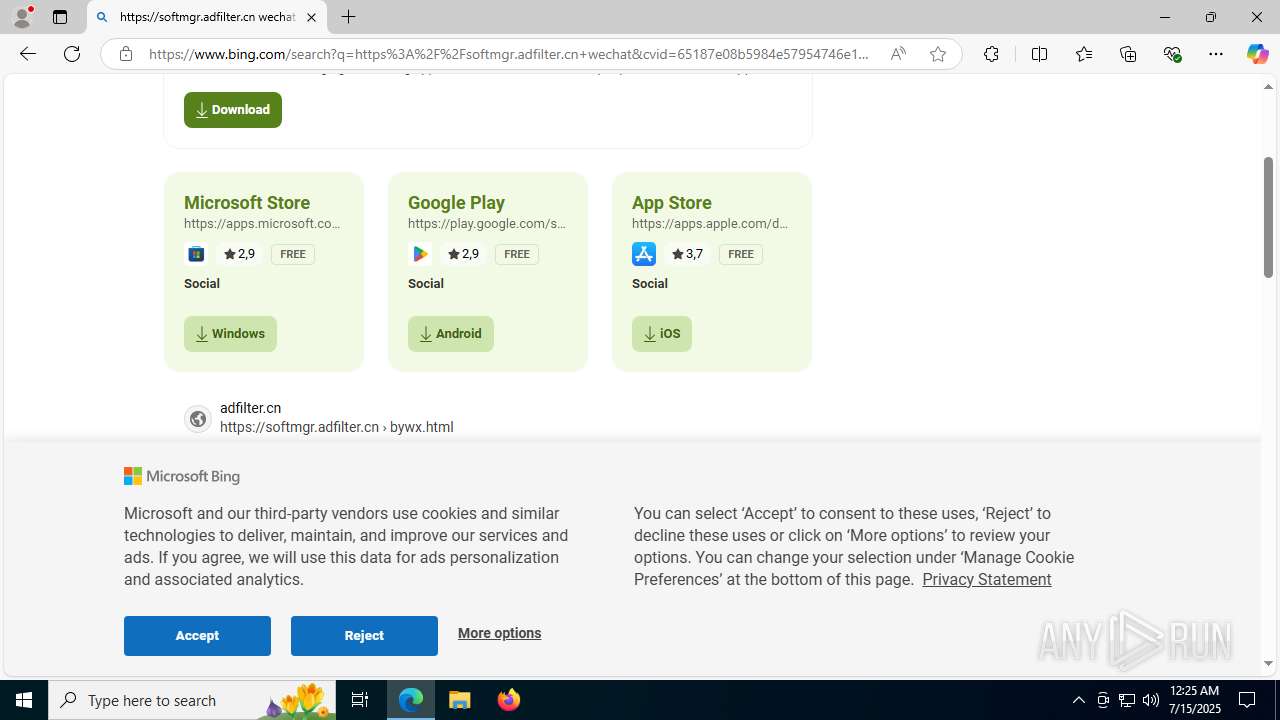Open the Privacy Statement link
Screen dimensions: 1280x720
click(x=986, y=579)
